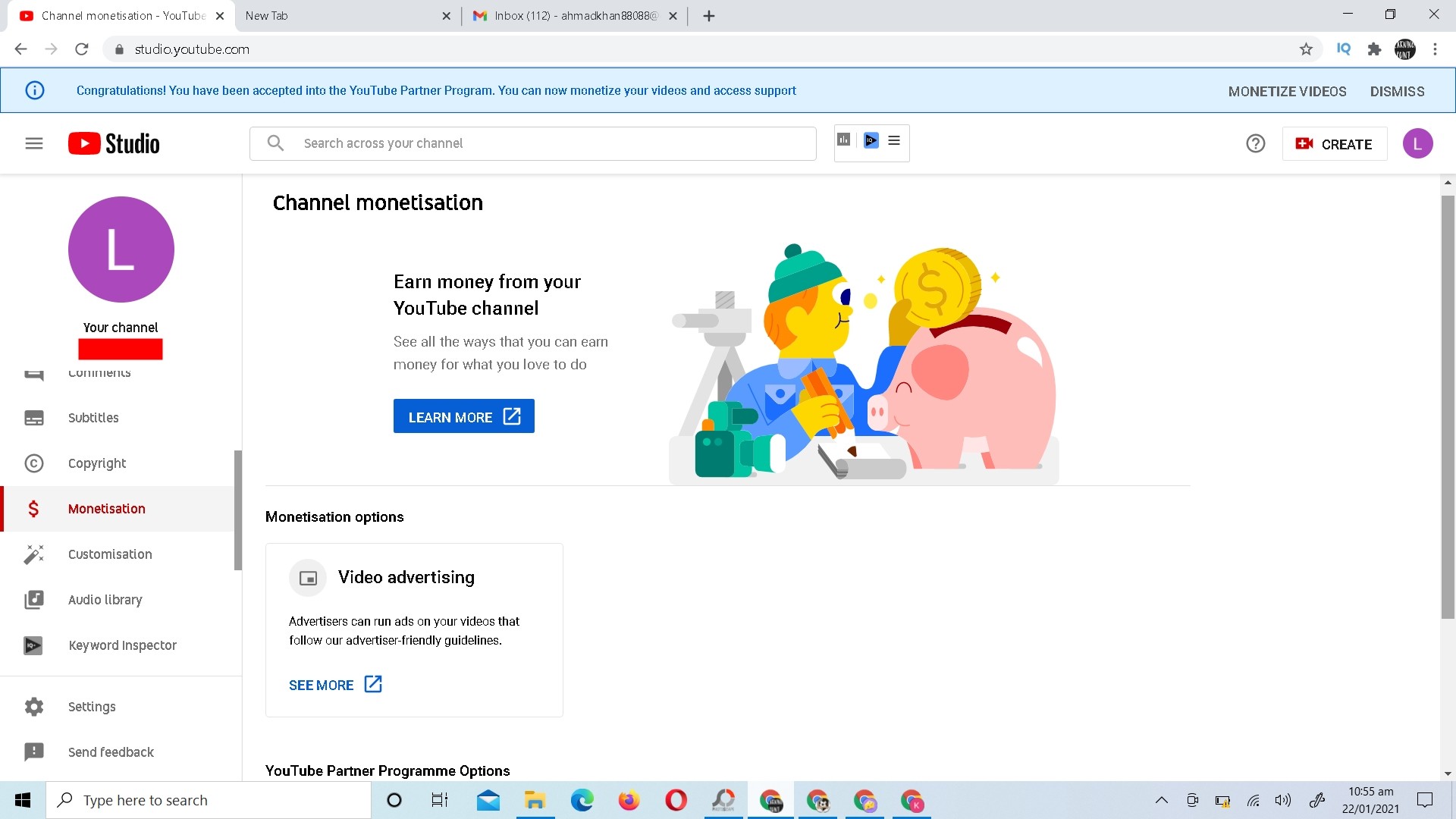1456x819 pixels.
Task: Open the hamburger navigation menu
Action: click(x=34, y=143)
